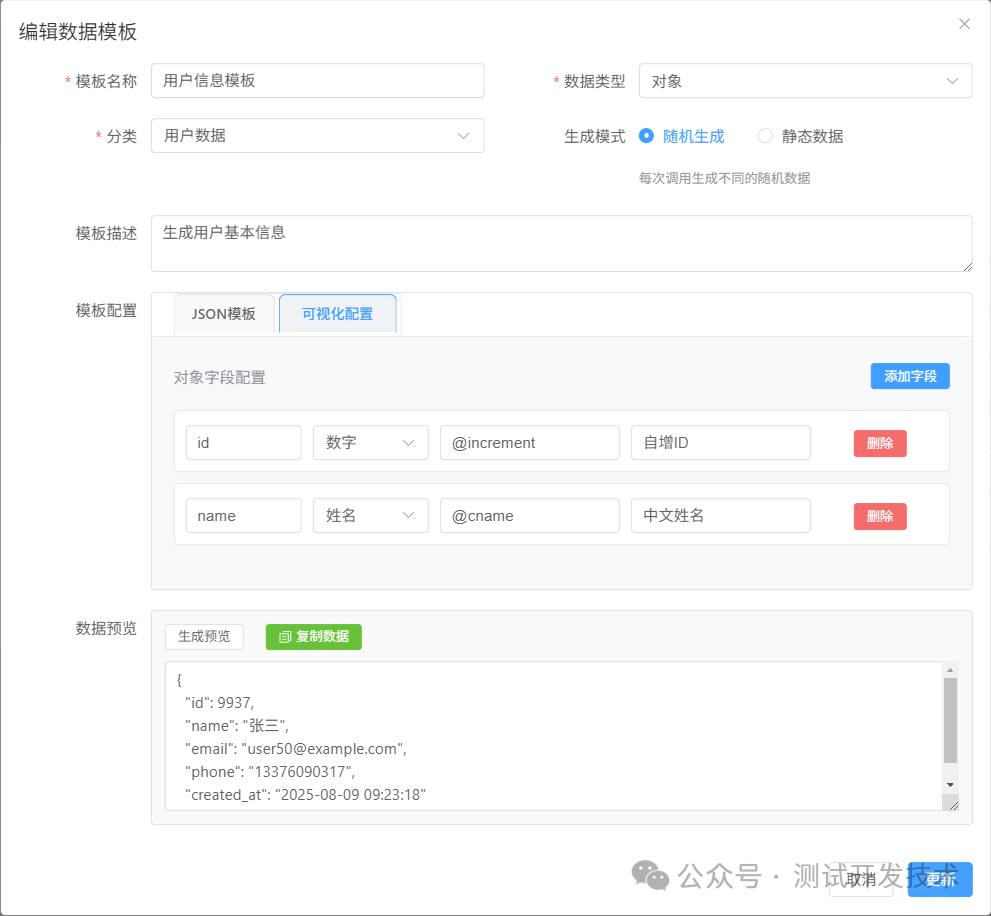Click inside the 模板名称 input field
The width and height of the screenshot is (991, 916).
coord(316,80)
